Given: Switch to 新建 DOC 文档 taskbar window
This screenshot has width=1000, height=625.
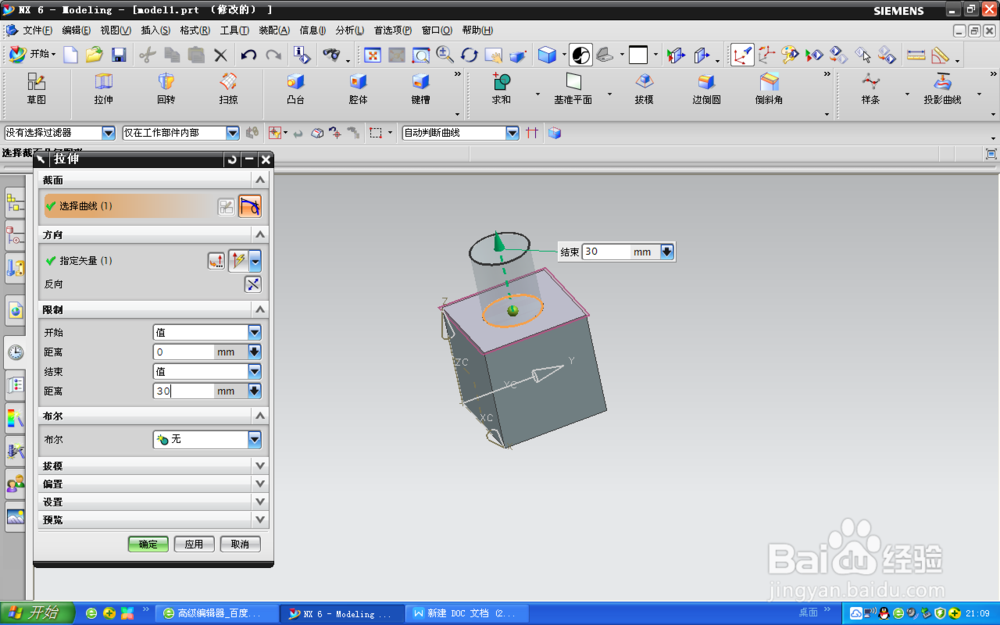Looking at the screenshot, I should point(468,614).
